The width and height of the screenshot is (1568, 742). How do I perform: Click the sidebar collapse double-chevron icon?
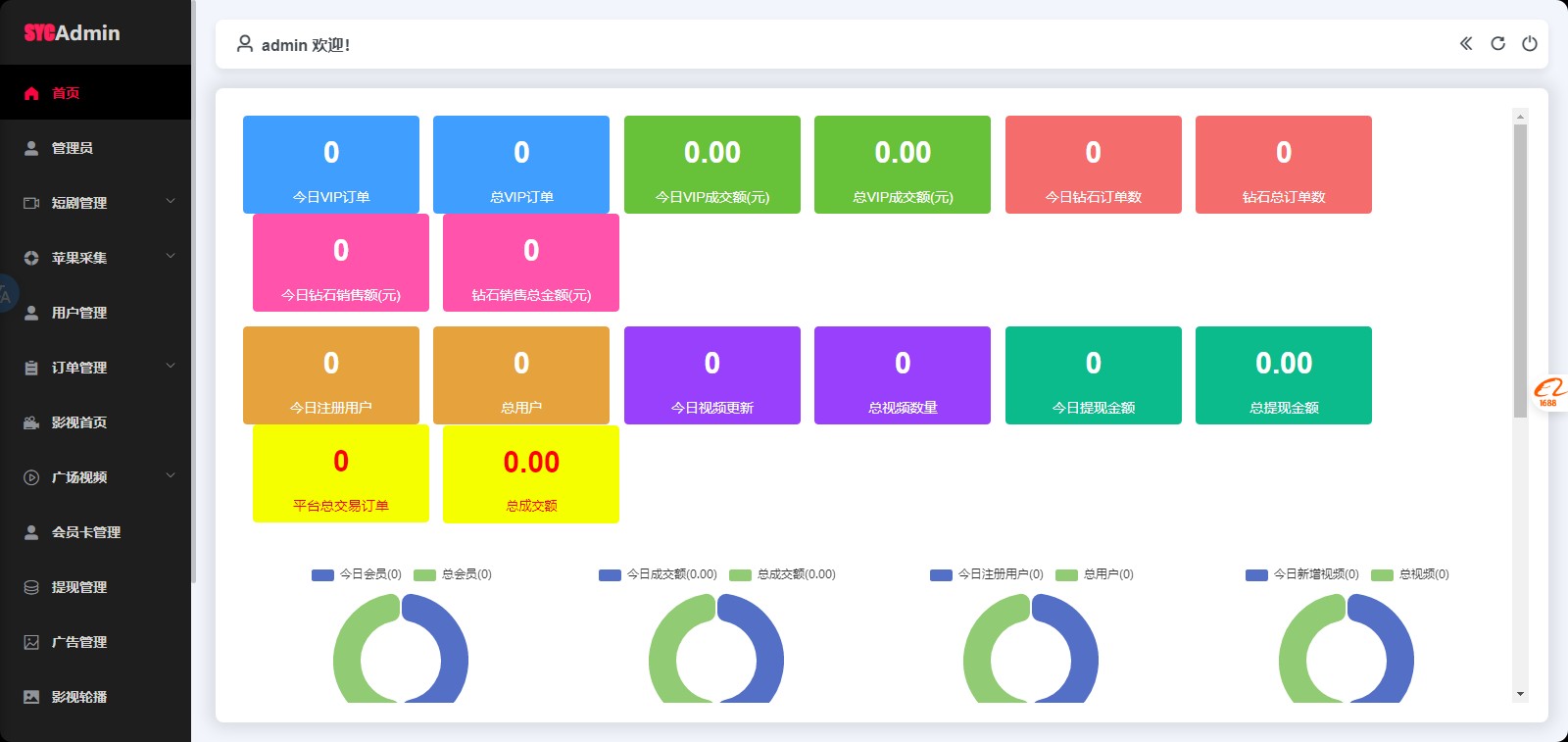[1466, 43]
